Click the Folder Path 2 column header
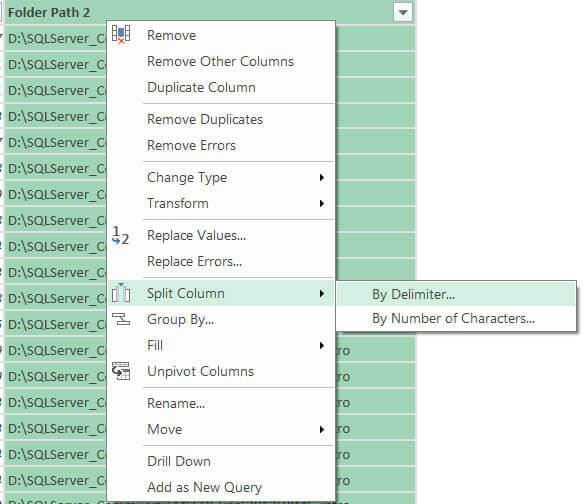 [x=209, y=12]
